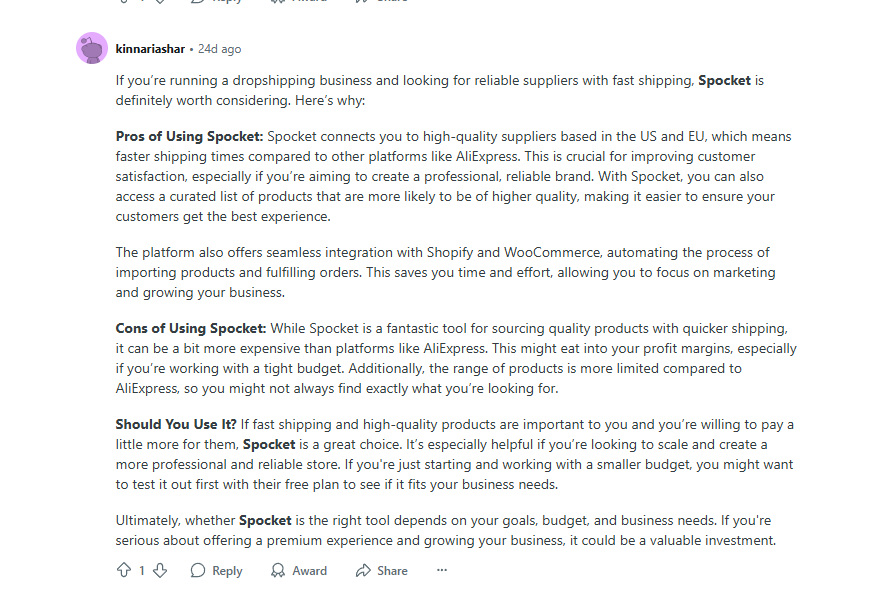Click bold 'Spocket' after 'Ultimately, whether'

pos(265,520)
